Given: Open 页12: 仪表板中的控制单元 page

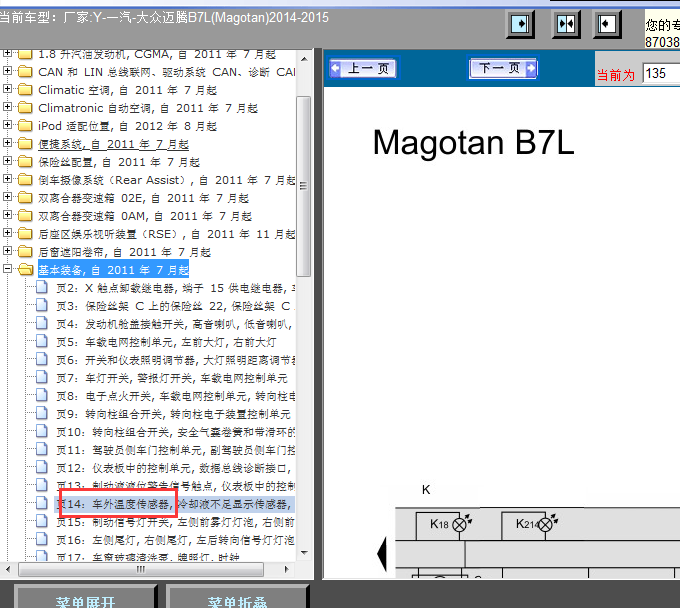Looking at the screenshot, I should (174, 468).
